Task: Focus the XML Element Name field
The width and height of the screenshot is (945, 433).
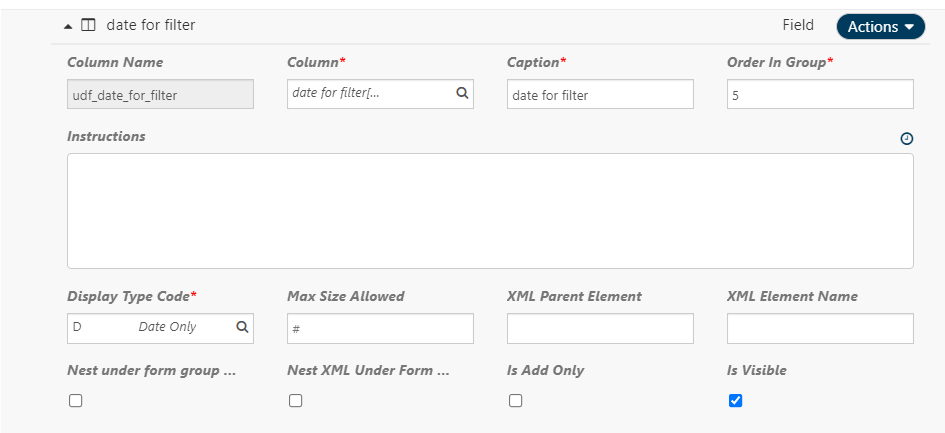Action: coord(820,329)
